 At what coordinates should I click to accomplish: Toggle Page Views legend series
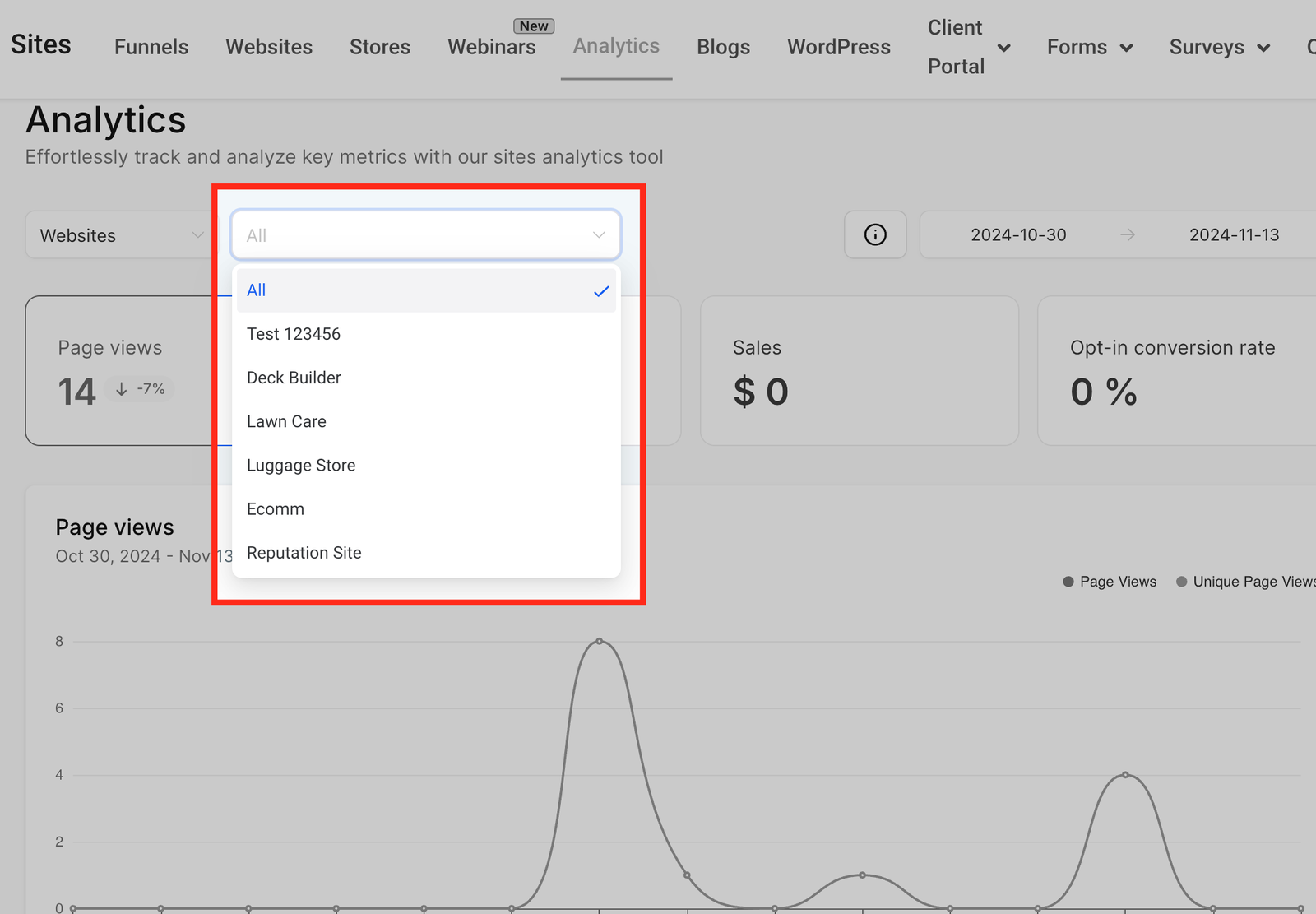coord(1110,582)
